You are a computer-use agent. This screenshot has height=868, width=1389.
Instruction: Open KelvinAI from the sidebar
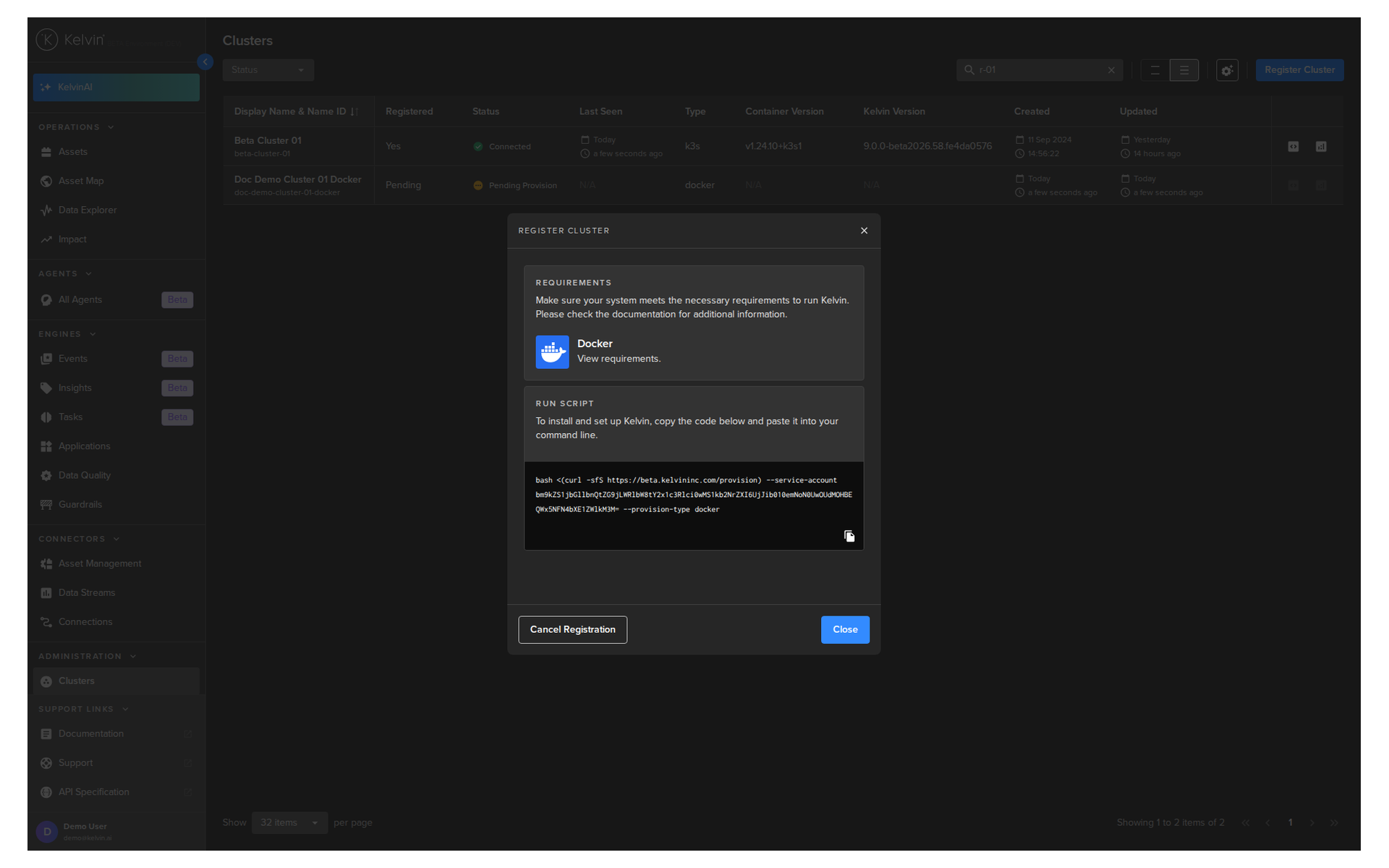click(x=116, y=88)
